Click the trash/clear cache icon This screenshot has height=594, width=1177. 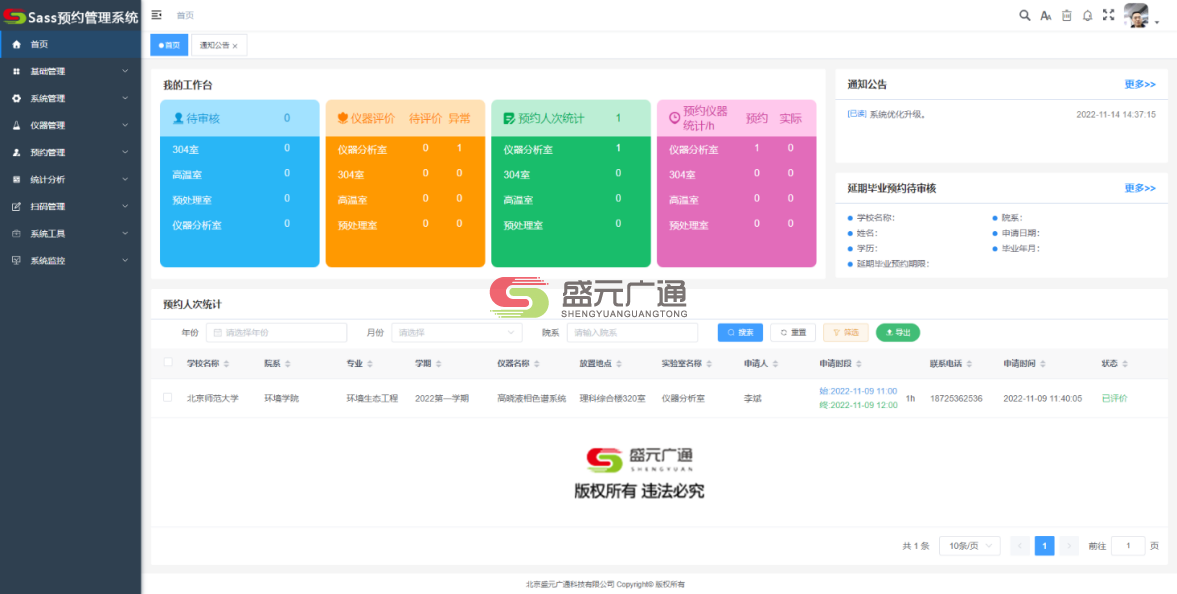tap(1066, 15)
